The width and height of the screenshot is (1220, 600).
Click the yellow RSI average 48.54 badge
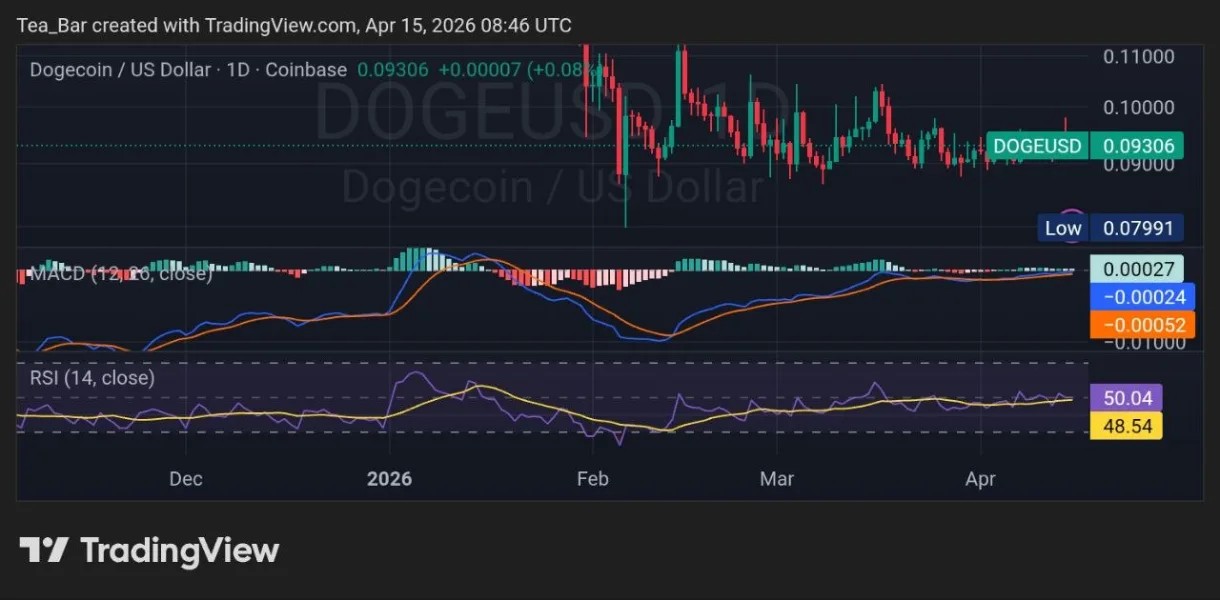tap(1127, 424)
